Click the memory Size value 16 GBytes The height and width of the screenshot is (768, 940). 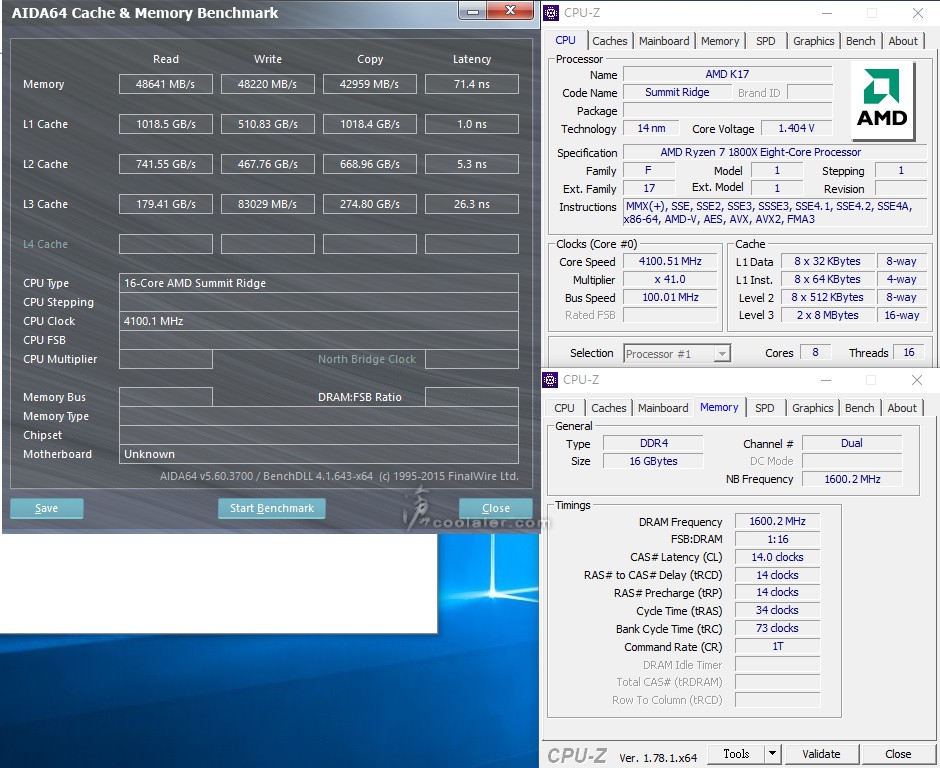[653, 461]
